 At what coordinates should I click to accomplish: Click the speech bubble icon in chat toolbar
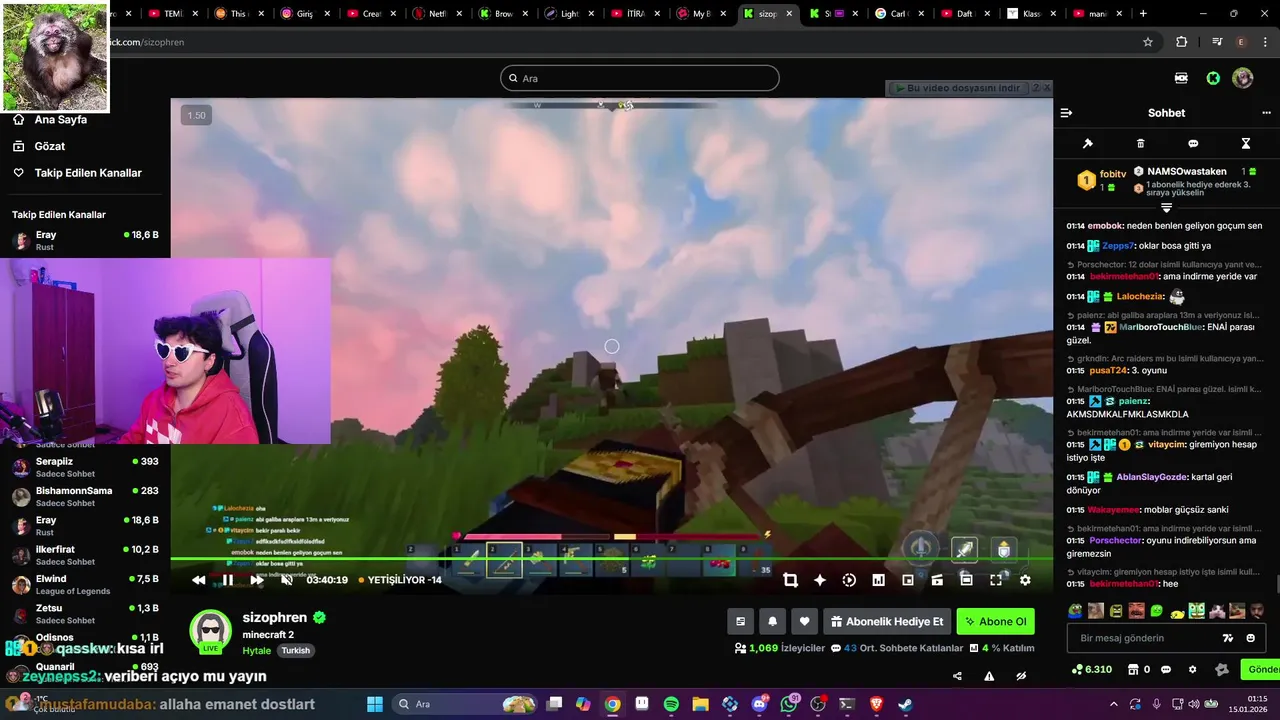1193,144
